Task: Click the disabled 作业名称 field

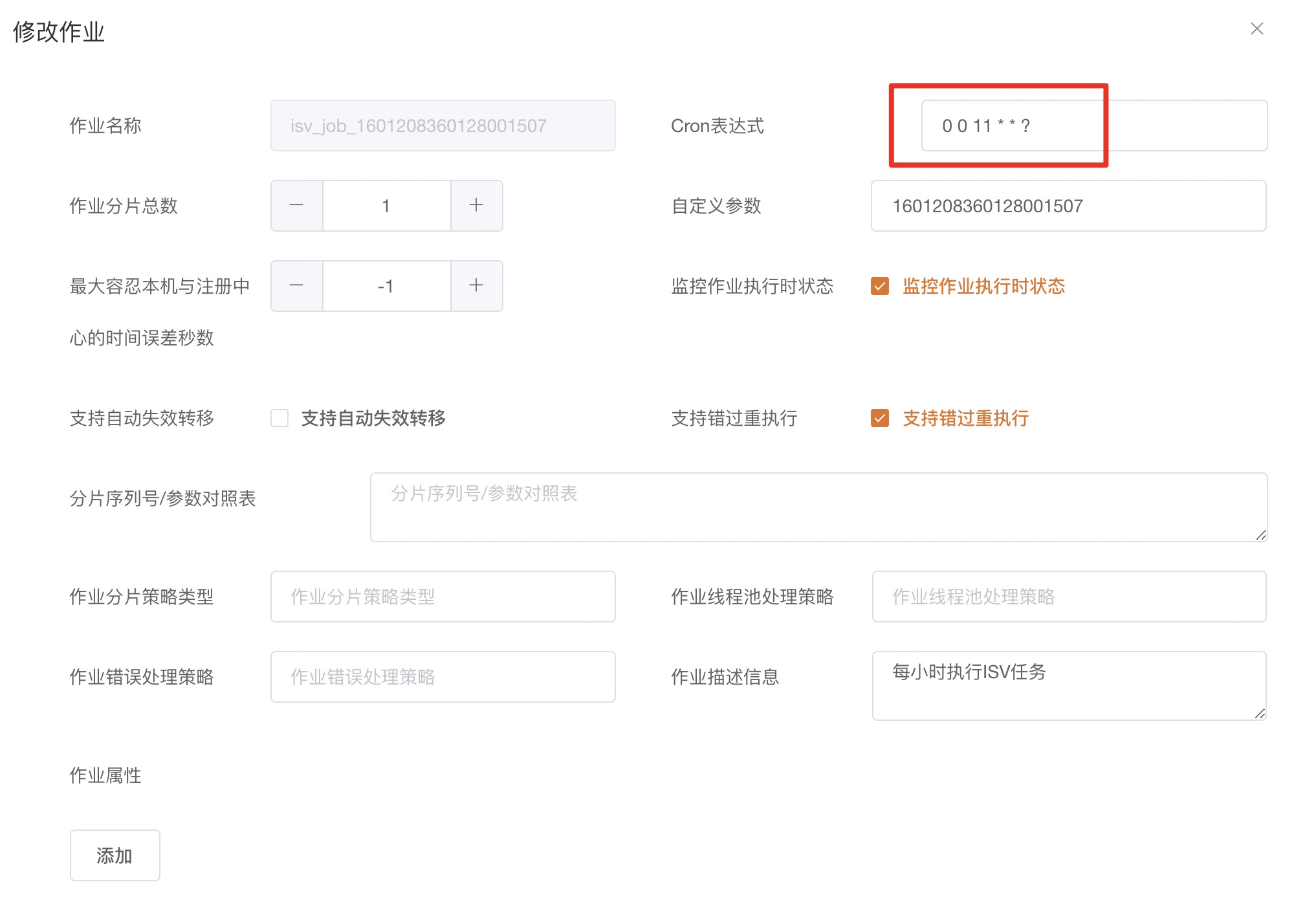Action: pos(443,126)
